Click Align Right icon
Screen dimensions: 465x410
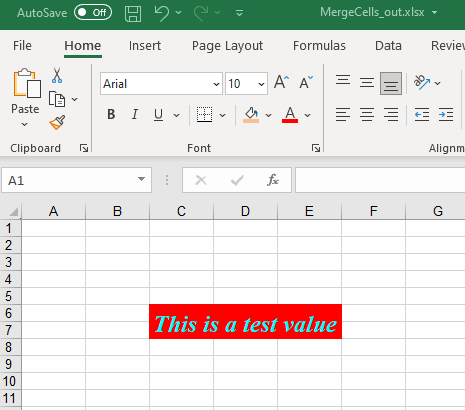(391, 115)
